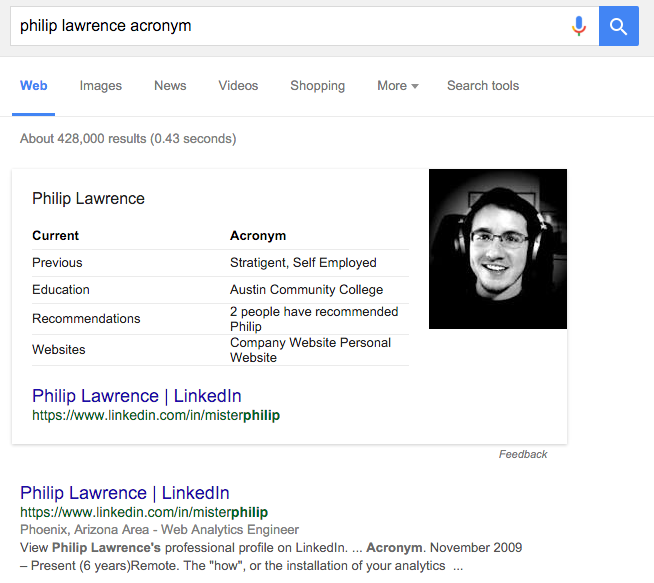Select the 'Philip Lawrence' card heading

[88, 199]
